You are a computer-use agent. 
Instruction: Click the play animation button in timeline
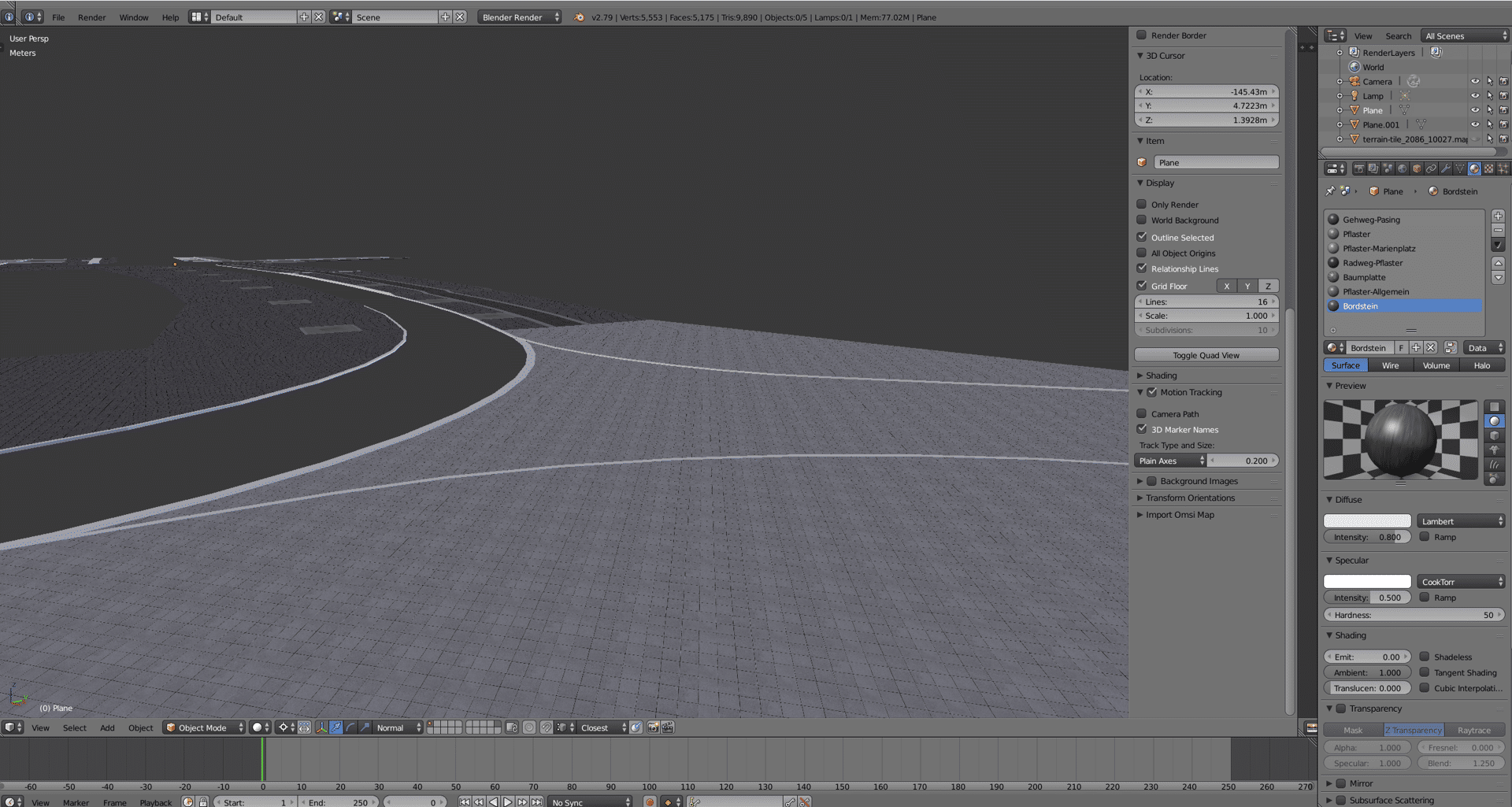508,801
